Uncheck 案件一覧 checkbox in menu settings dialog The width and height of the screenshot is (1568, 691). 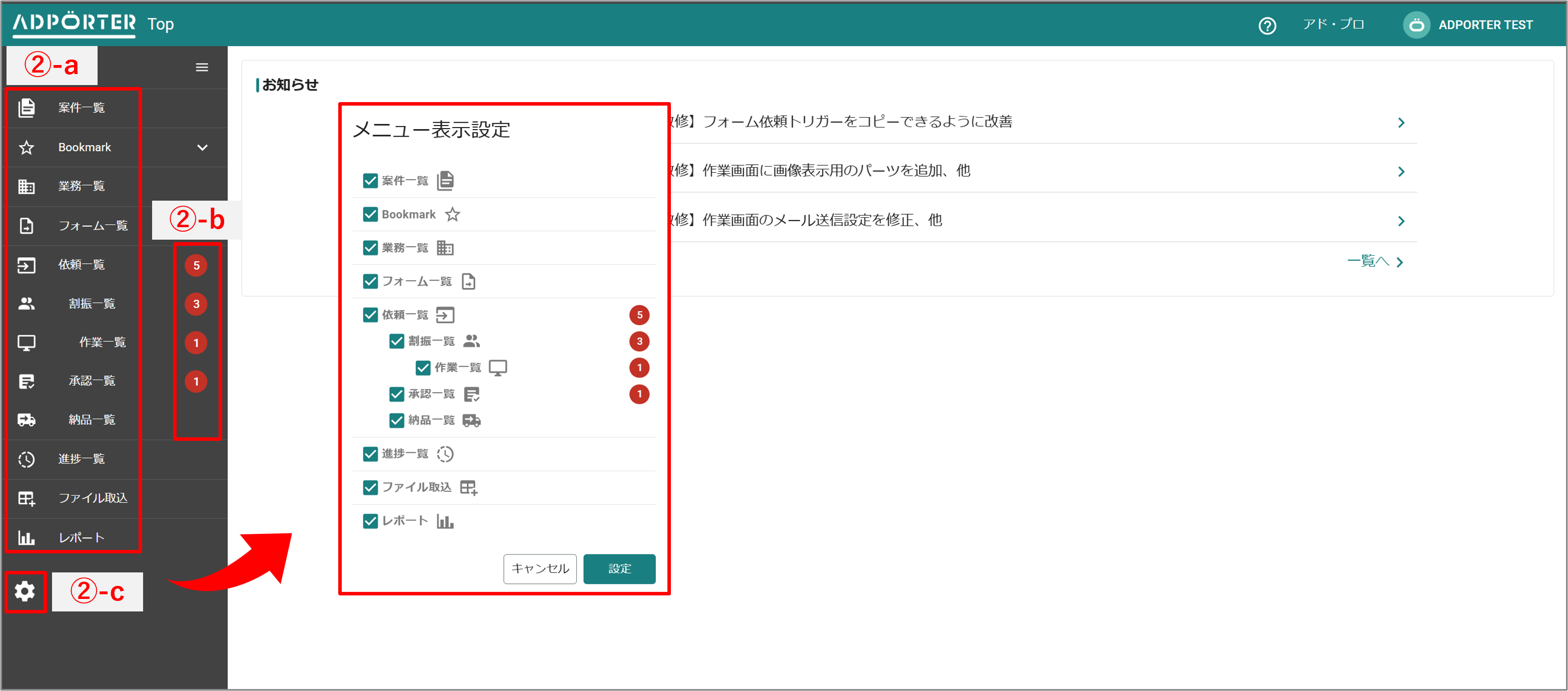(x=370, y=181)
